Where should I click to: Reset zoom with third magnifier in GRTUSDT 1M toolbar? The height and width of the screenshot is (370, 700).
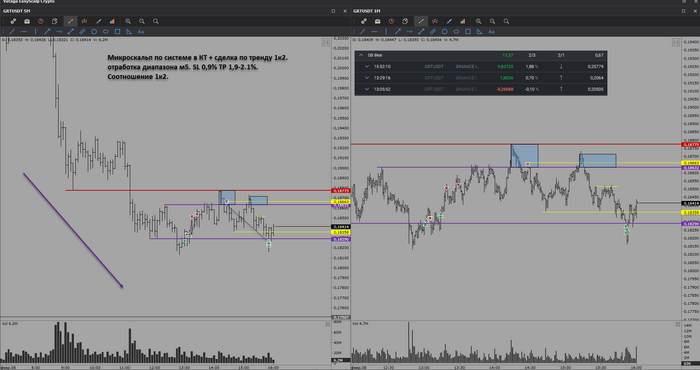[x=506, y=21]
